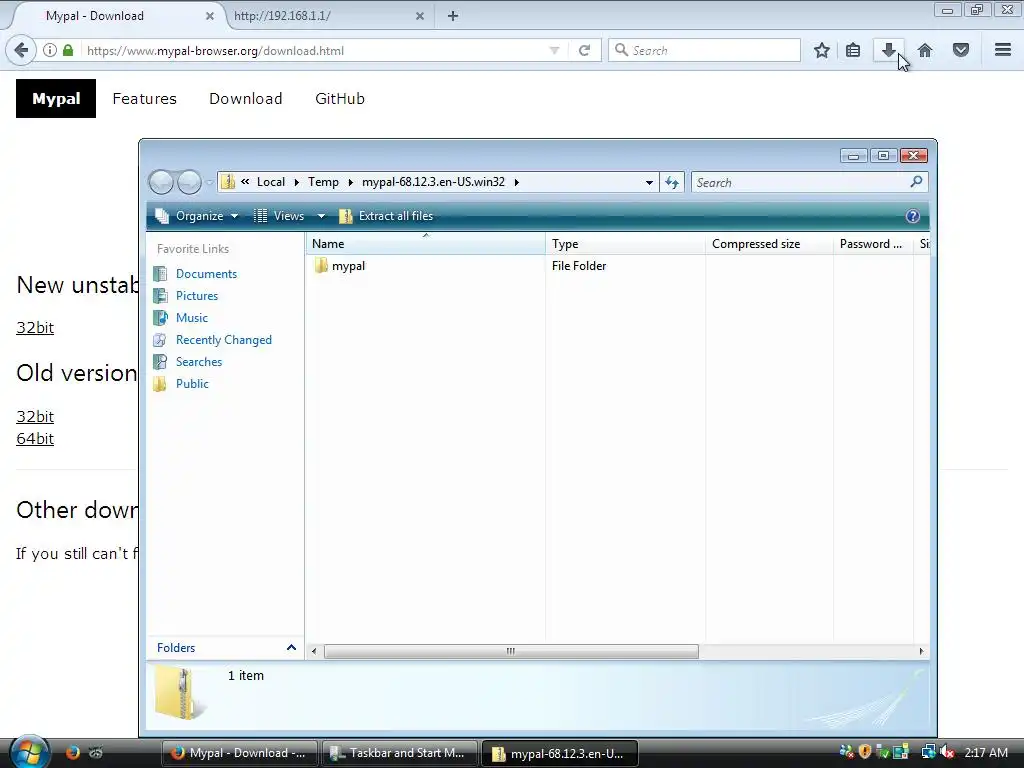1024x768 pixels.
Task: Click the security shield tray icon
Action: point(865,752)
